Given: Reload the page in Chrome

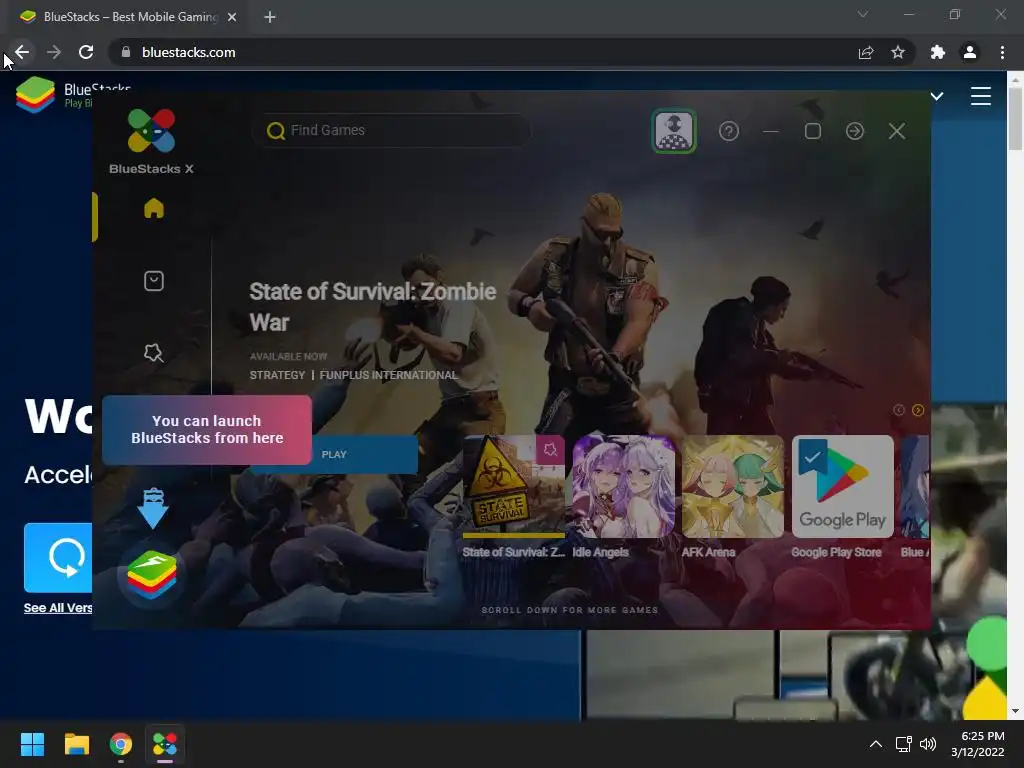Looking at the screenshot, I should click(x=86, y=52).
